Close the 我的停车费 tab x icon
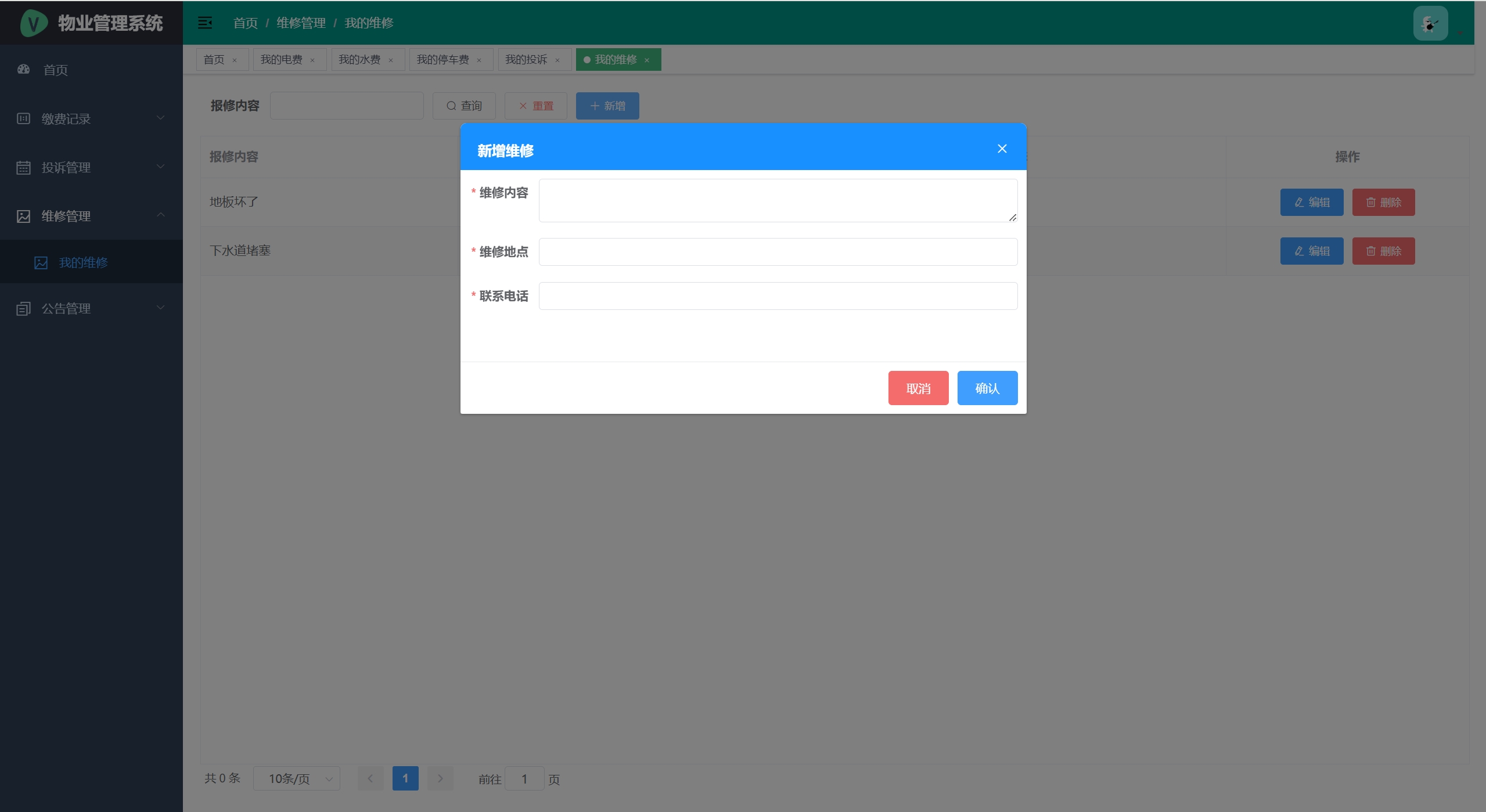The image size is (1486, 812). pyautogui.click(x=479, y=60)
